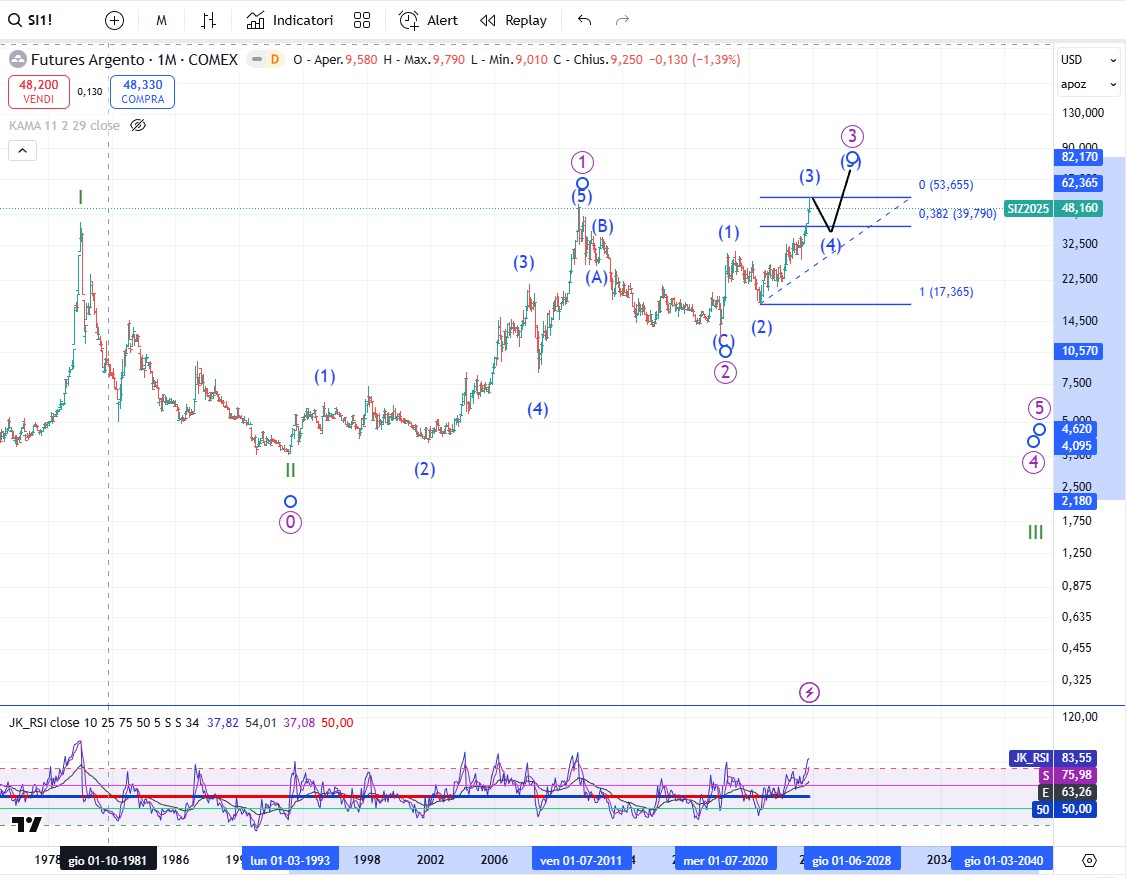Select circled wave 1 label at 2011 peak
The width and height of the screenshot is (1126, 878).
pyautogui.click(x=582, y=162)
